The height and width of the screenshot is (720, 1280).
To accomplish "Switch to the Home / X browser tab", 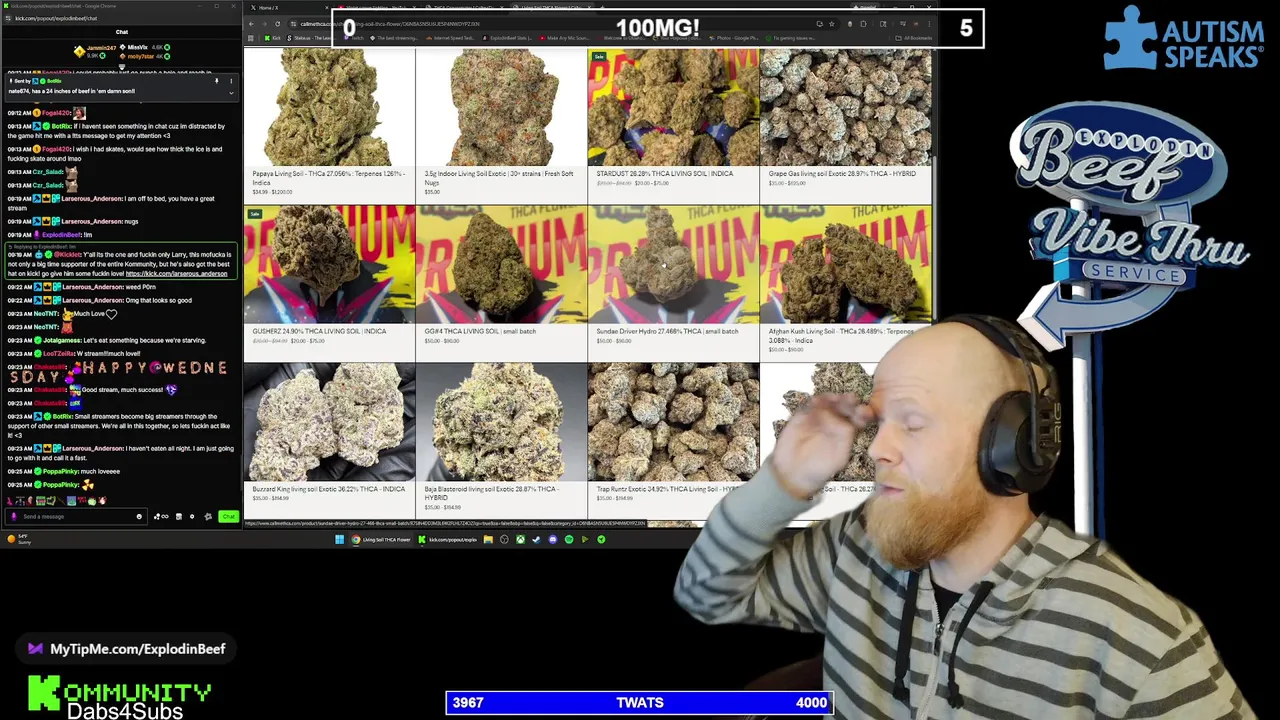I will [x=268, y=7].
